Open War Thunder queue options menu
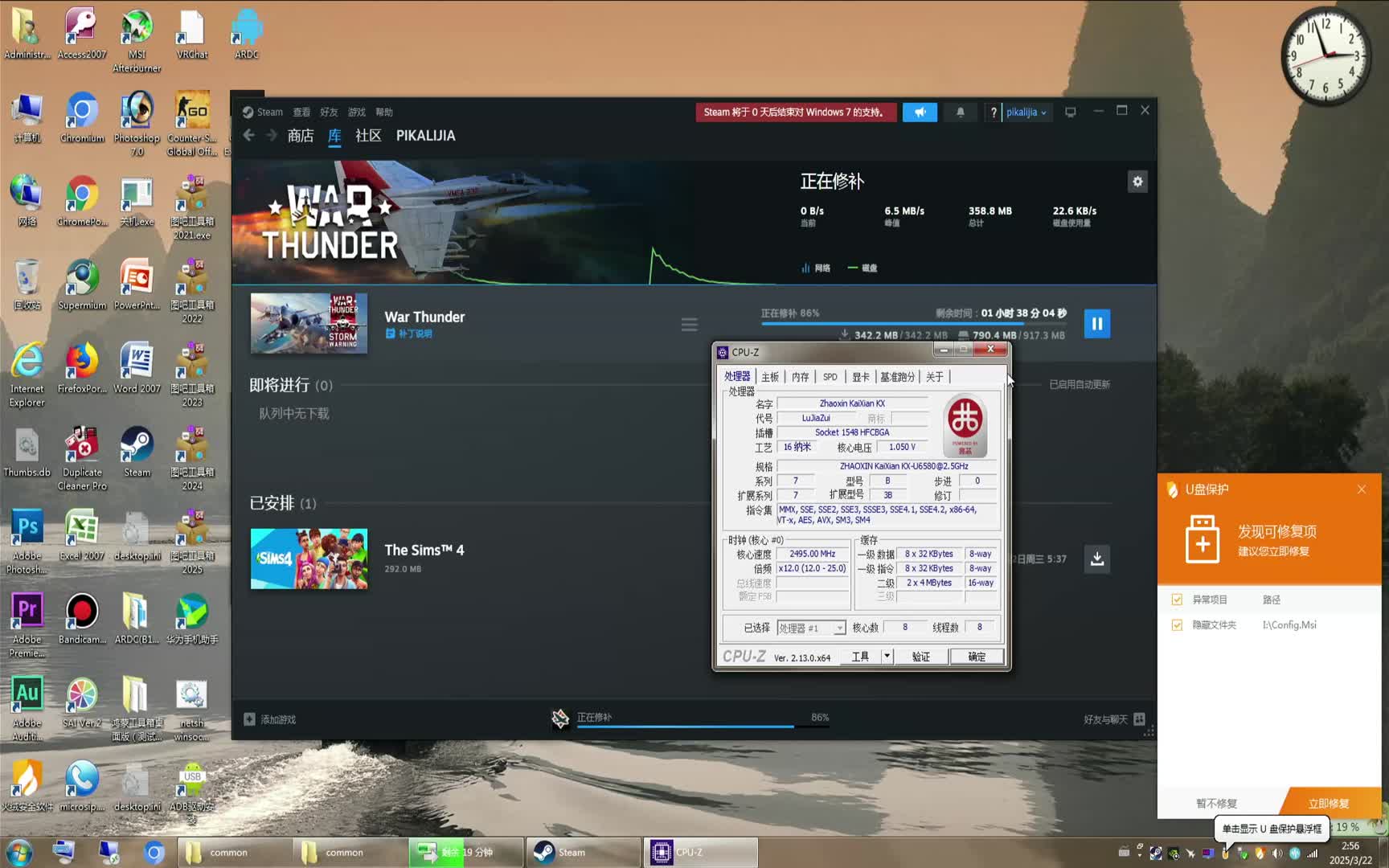Viewport: 1389px width, 868px height. (689, 325)
